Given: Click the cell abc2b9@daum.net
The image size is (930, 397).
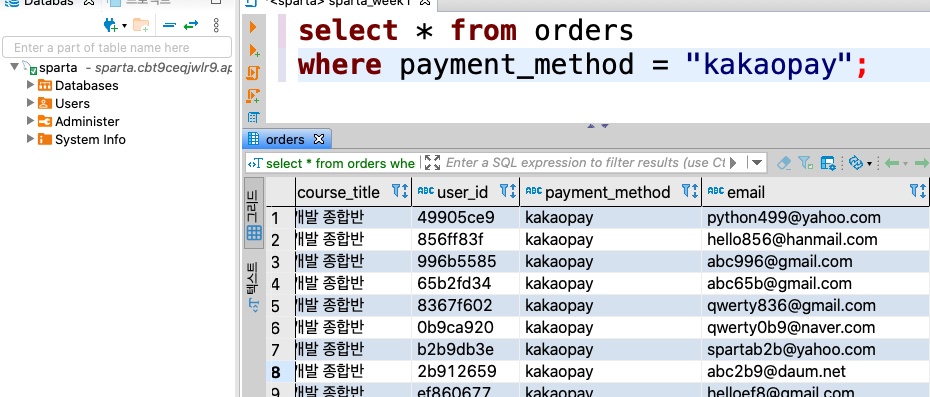Looking at the screenshot, I should point(815,372).
